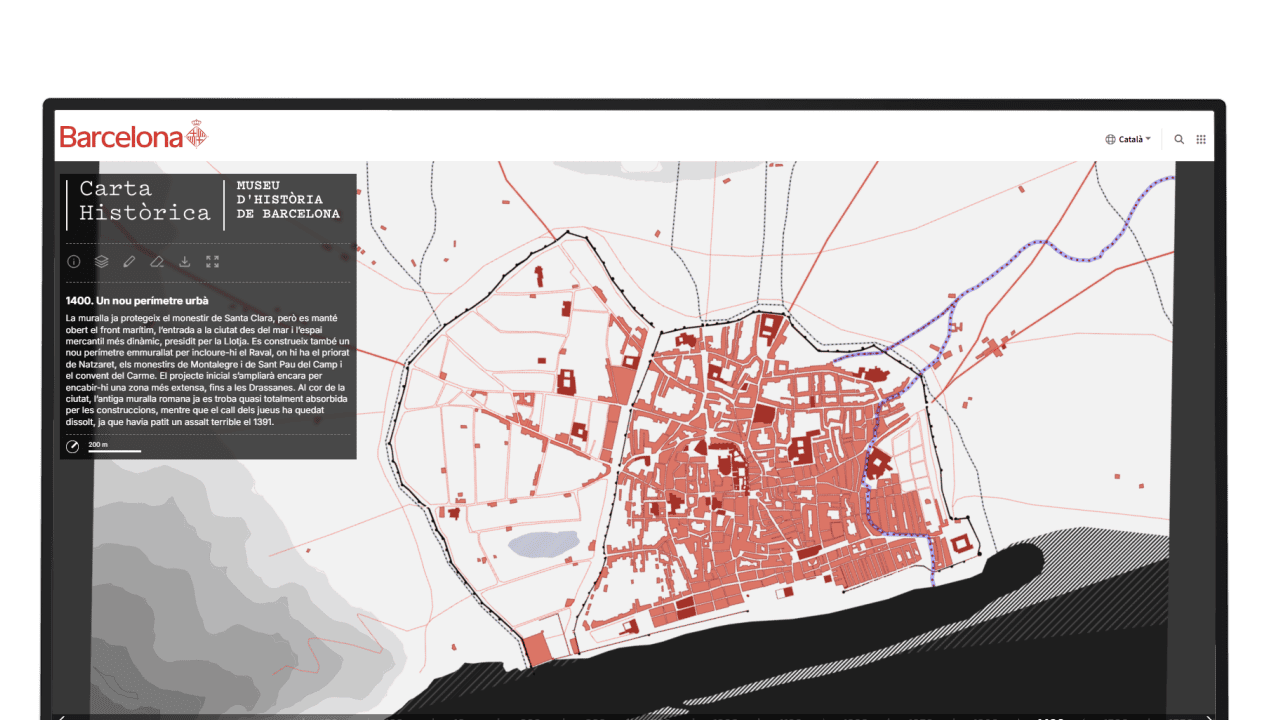
Task: Click the timeline right arrow
Action: point(1208,716)
